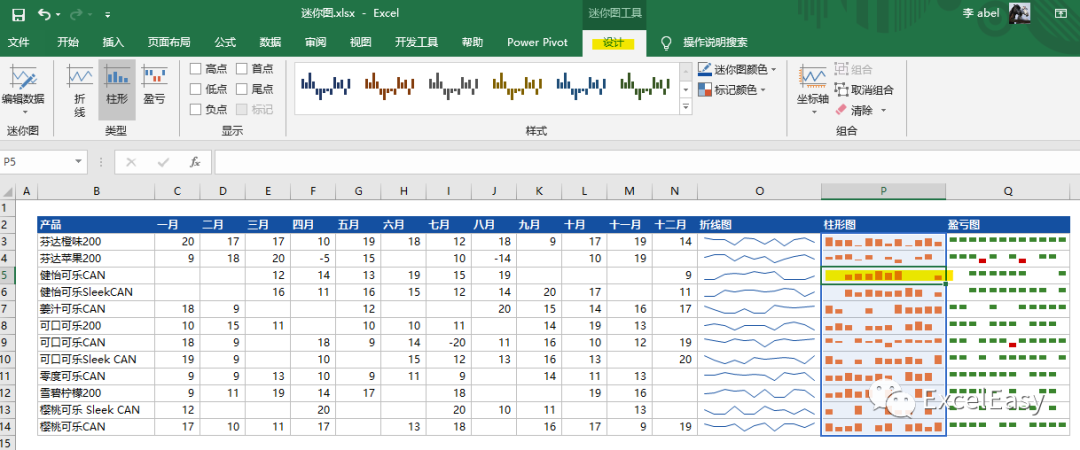Screen dimensions: 1080x450
Task: Click the Clear sparklines eraser icon
Action: click(x=840, y=110)
